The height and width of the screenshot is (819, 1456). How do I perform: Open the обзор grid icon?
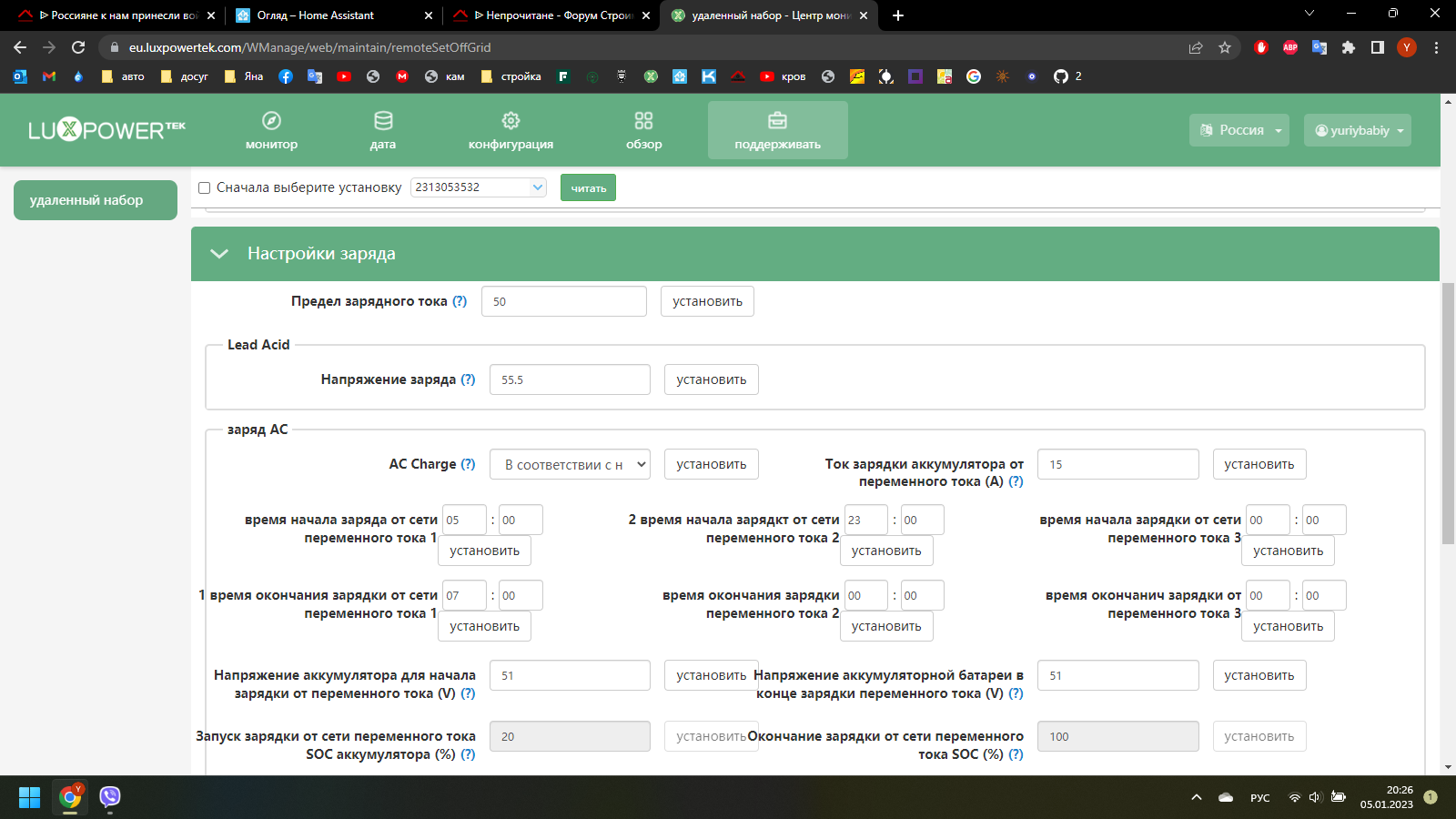[643, 120]
